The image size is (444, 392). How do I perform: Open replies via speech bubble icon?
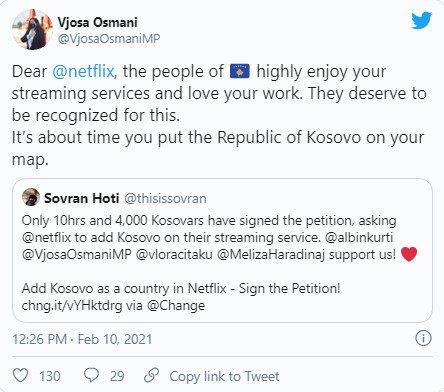91,375
